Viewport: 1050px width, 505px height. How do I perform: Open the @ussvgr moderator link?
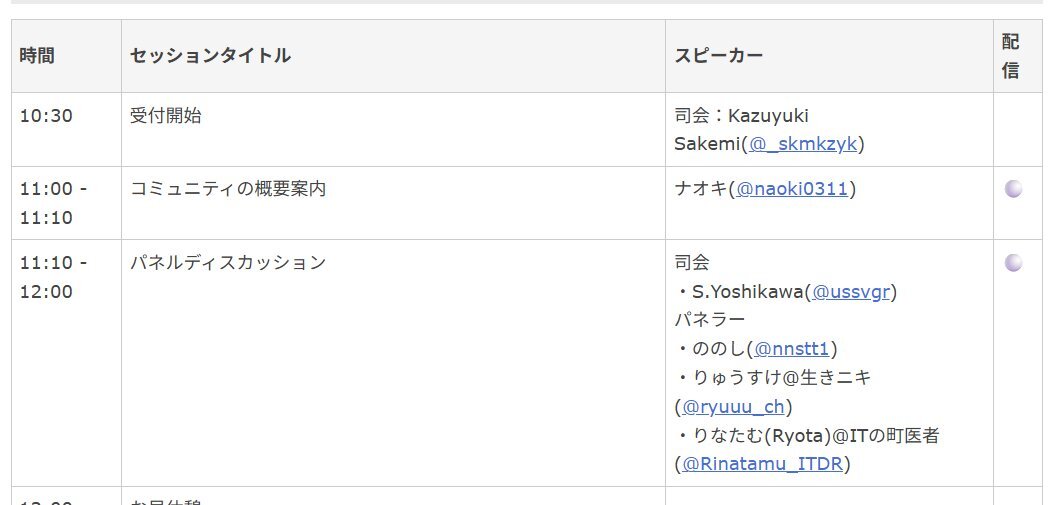click(x=850, y=292)
